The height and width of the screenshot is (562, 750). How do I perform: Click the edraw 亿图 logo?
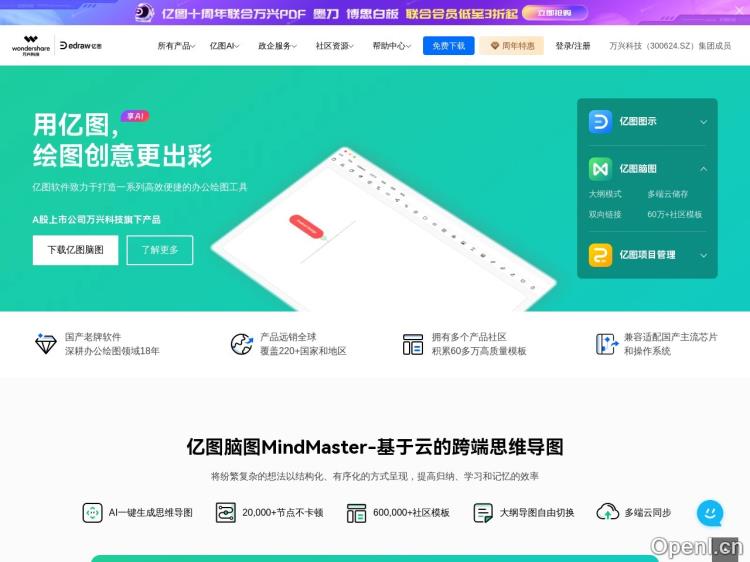pos(80,45)
